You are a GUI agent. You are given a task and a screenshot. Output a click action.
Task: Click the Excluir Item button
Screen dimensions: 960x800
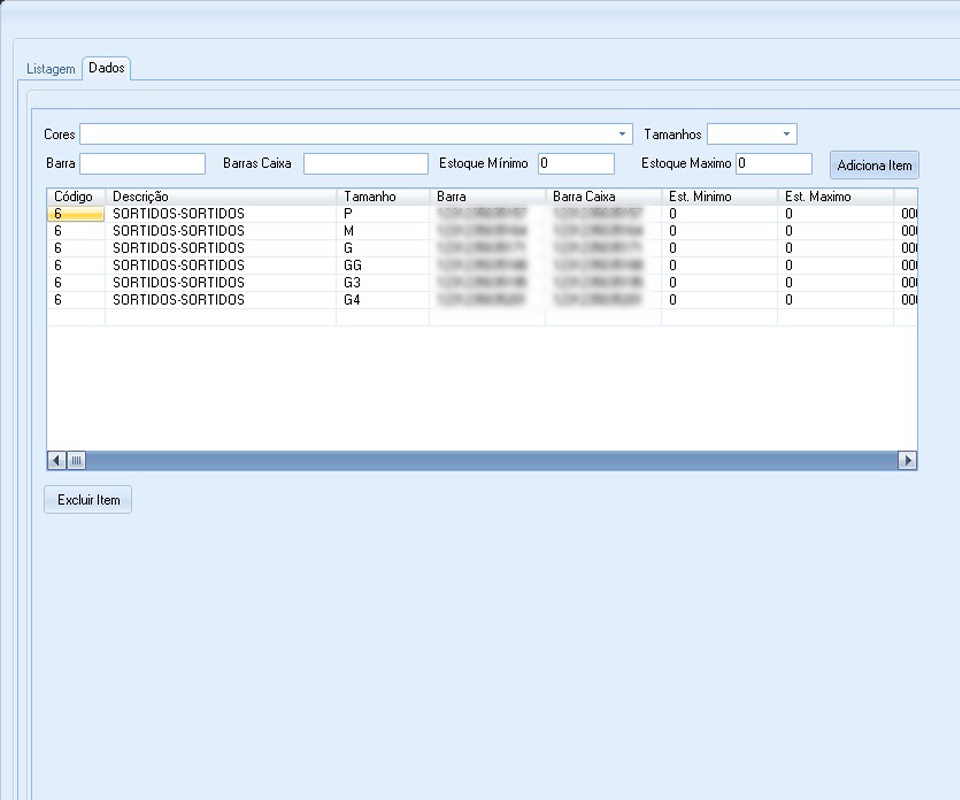(88, 500)
